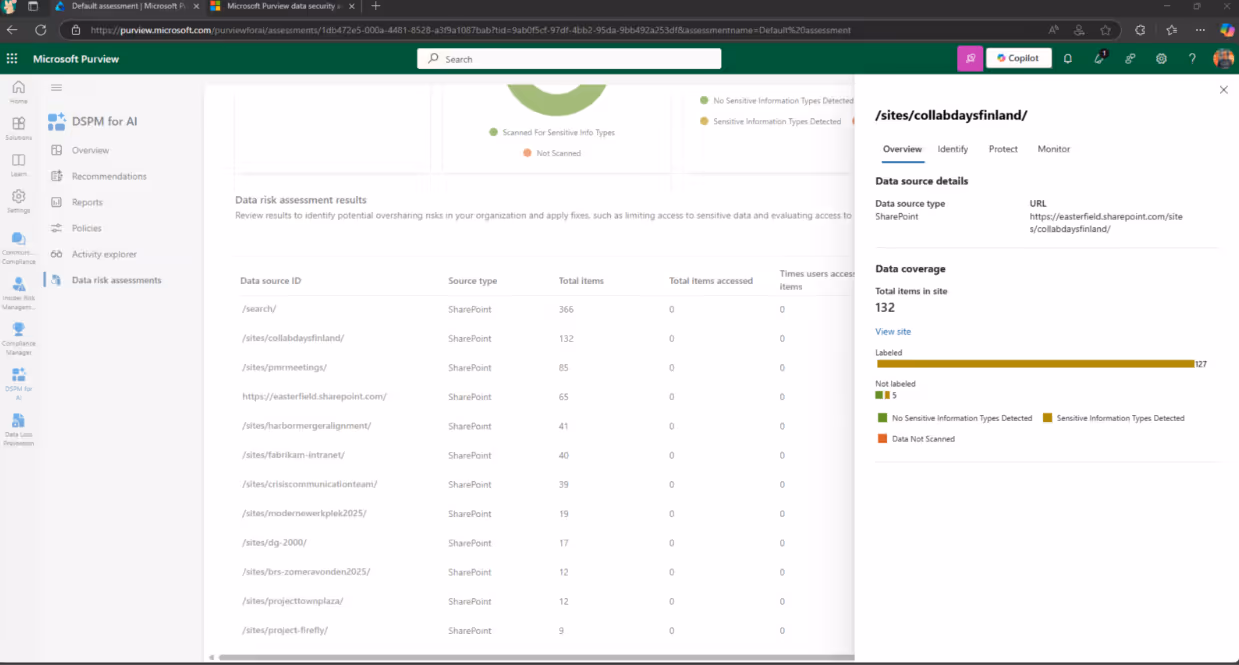Image resolution: width=1239 pixels, height=665 pixels.
Task: Select the /search/ data source row
Action: pyautogui.click(x=545, y=309)
